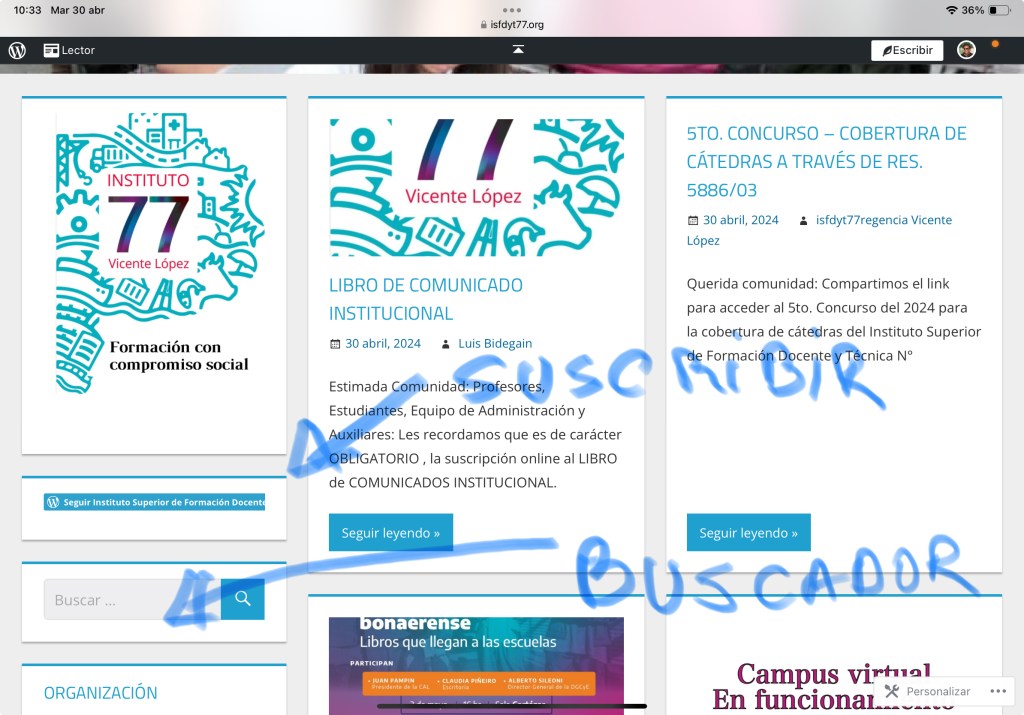
Task: Tap the three dots above the address bar
Action: click(x=512, y=9)
